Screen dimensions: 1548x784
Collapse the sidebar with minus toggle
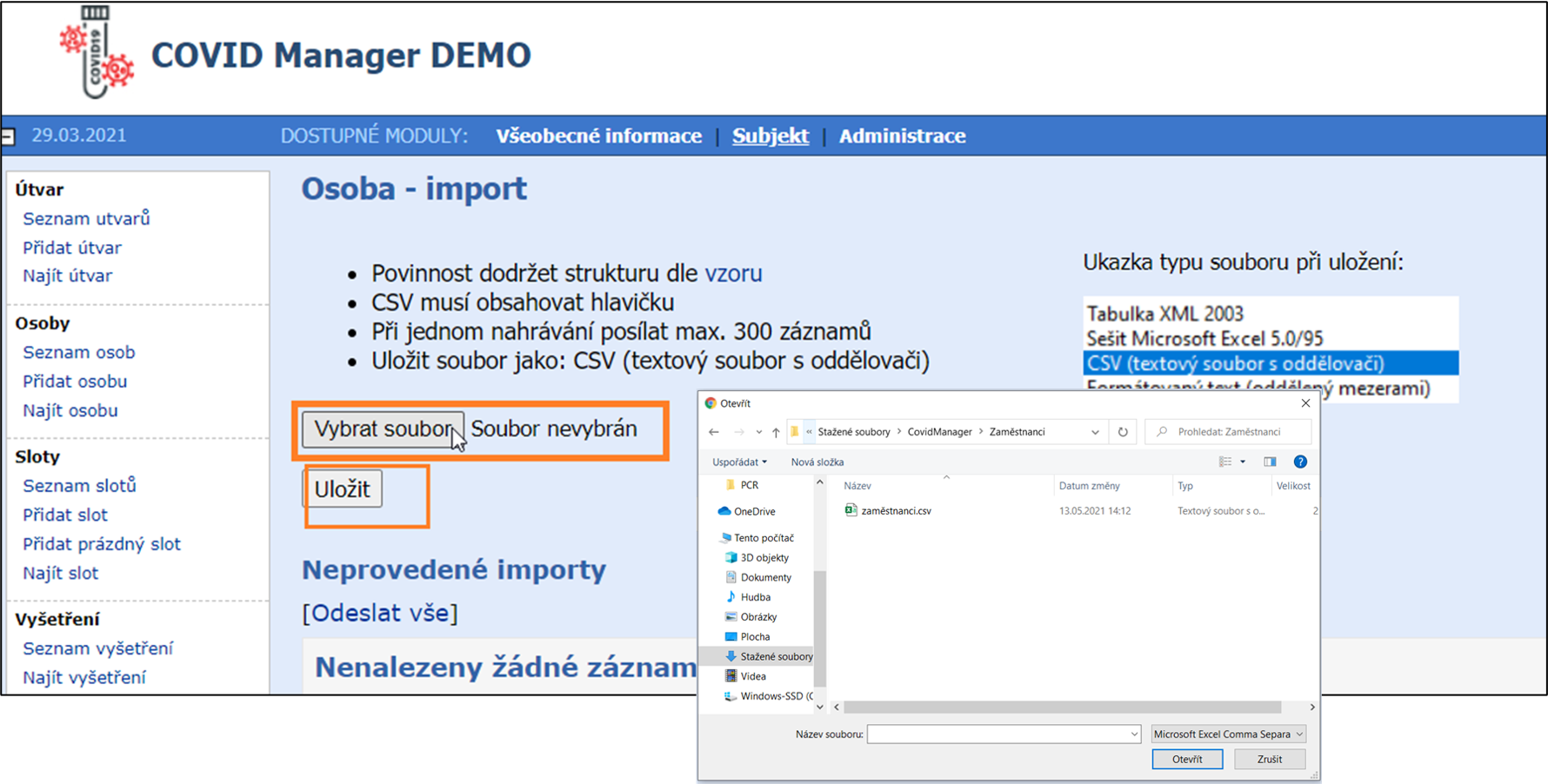click(x=8, y=136)
